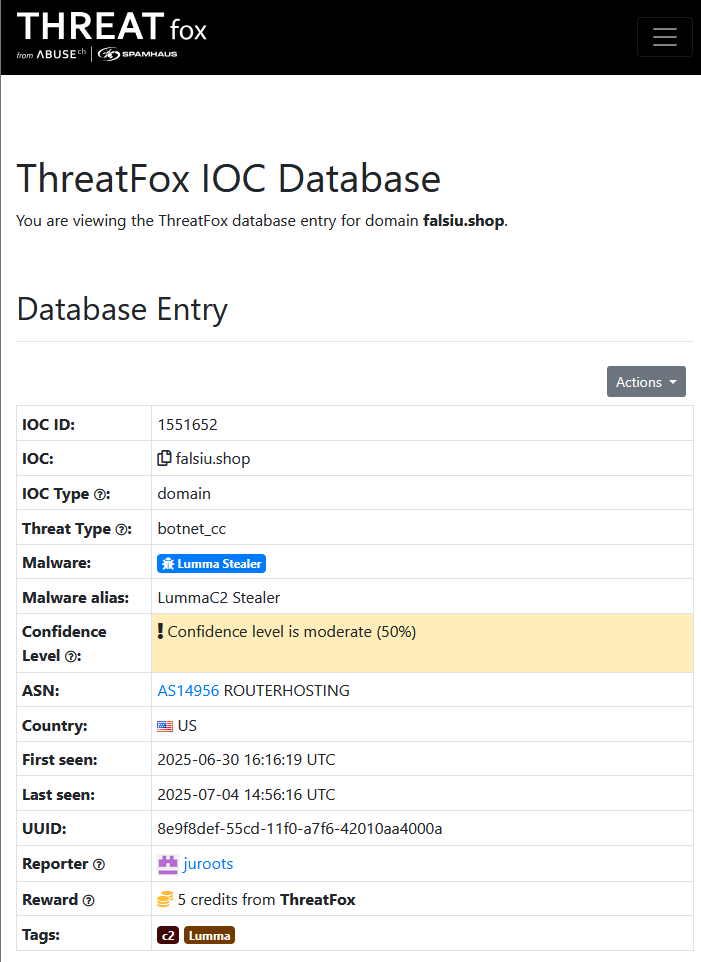Click the Confidence Level help icon
This screenshot has width=701, height=962.
tap(71, 656)
